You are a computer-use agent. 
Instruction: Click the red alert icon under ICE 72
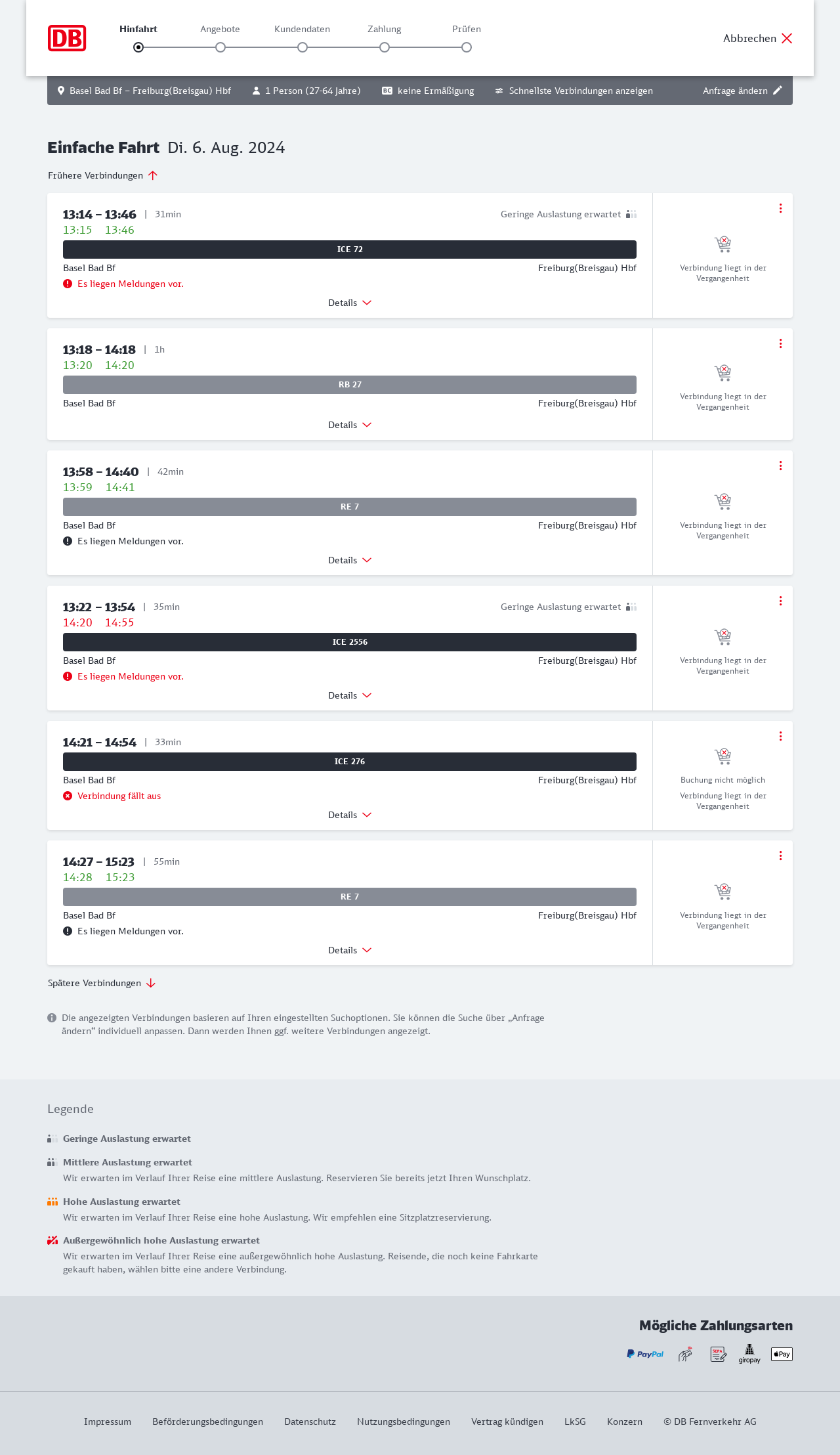point(68,284)
